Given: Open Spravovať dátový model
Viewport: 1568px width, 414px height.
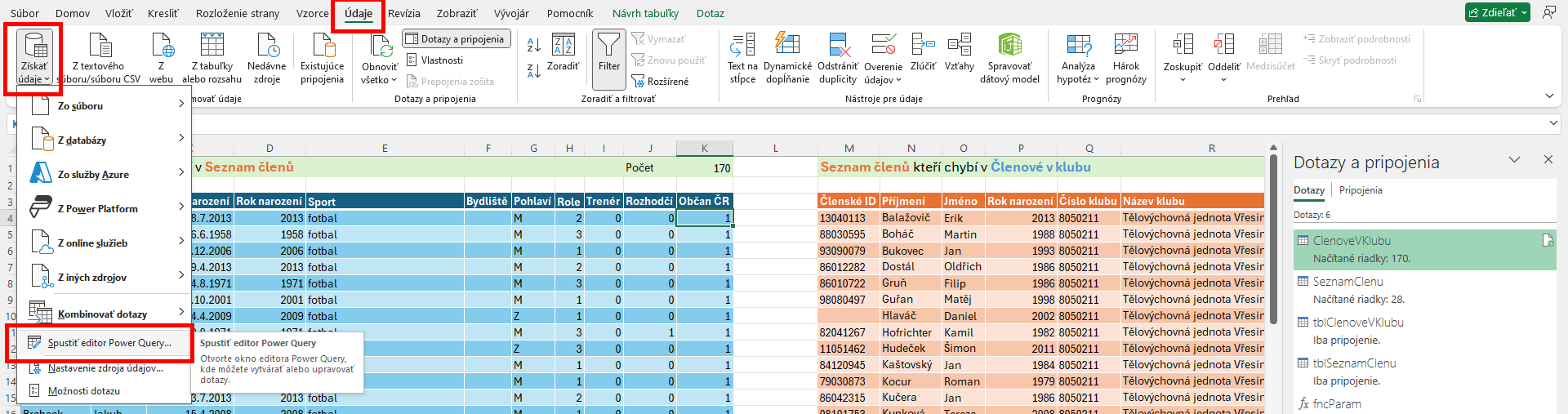Looking at the screenshot, I should (x=1009, y=46).
